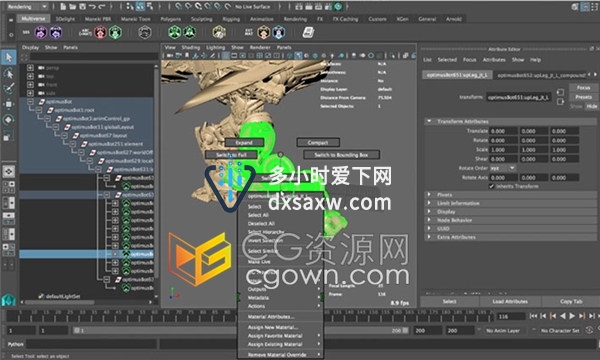This screenshot has width=600, height=360.
Task: Click the Copy Tab button
Action: [x=571, y=301]
